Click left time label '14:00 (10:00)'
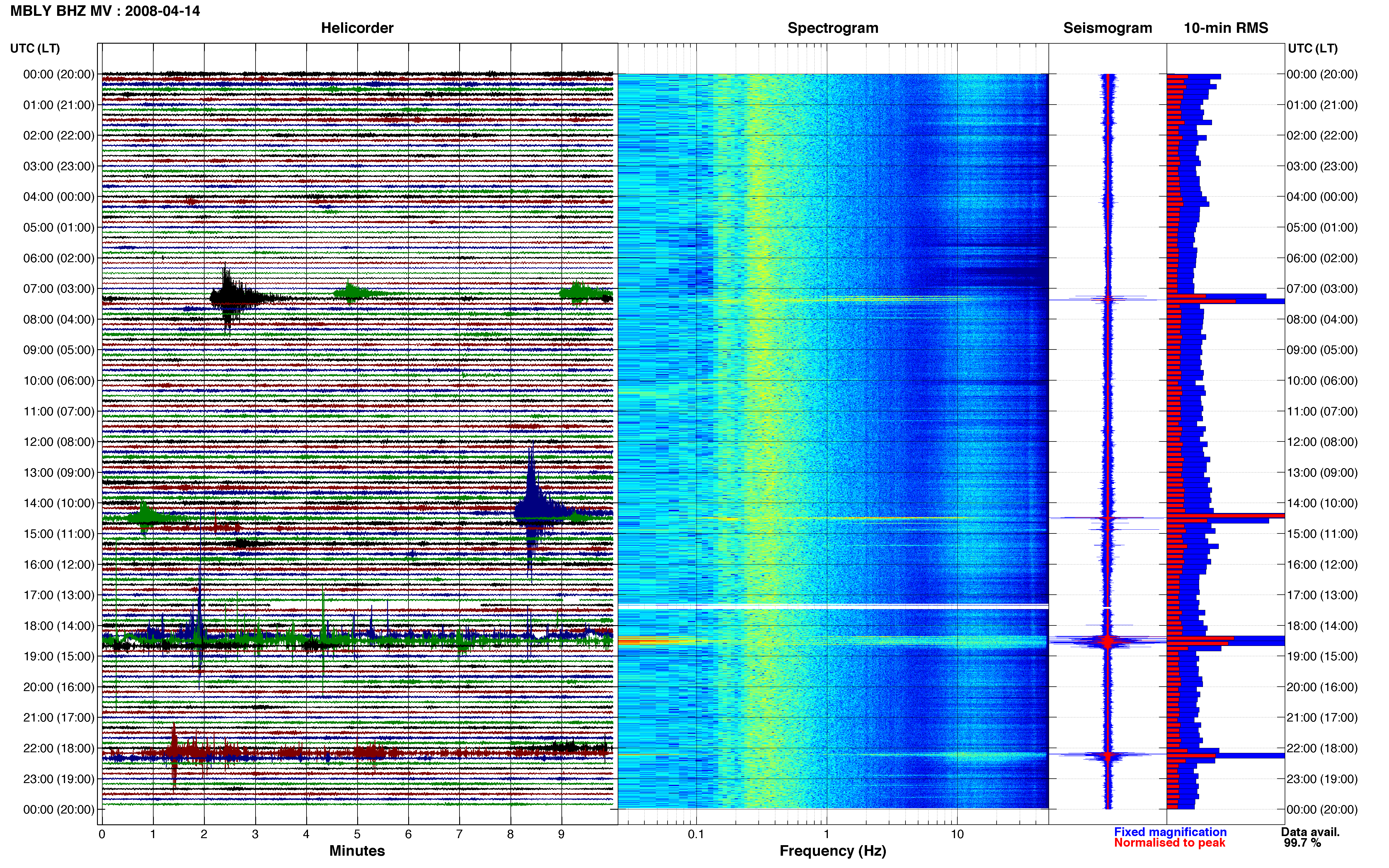This screenshot has width=1389, height=868. (x=59, y=504)
